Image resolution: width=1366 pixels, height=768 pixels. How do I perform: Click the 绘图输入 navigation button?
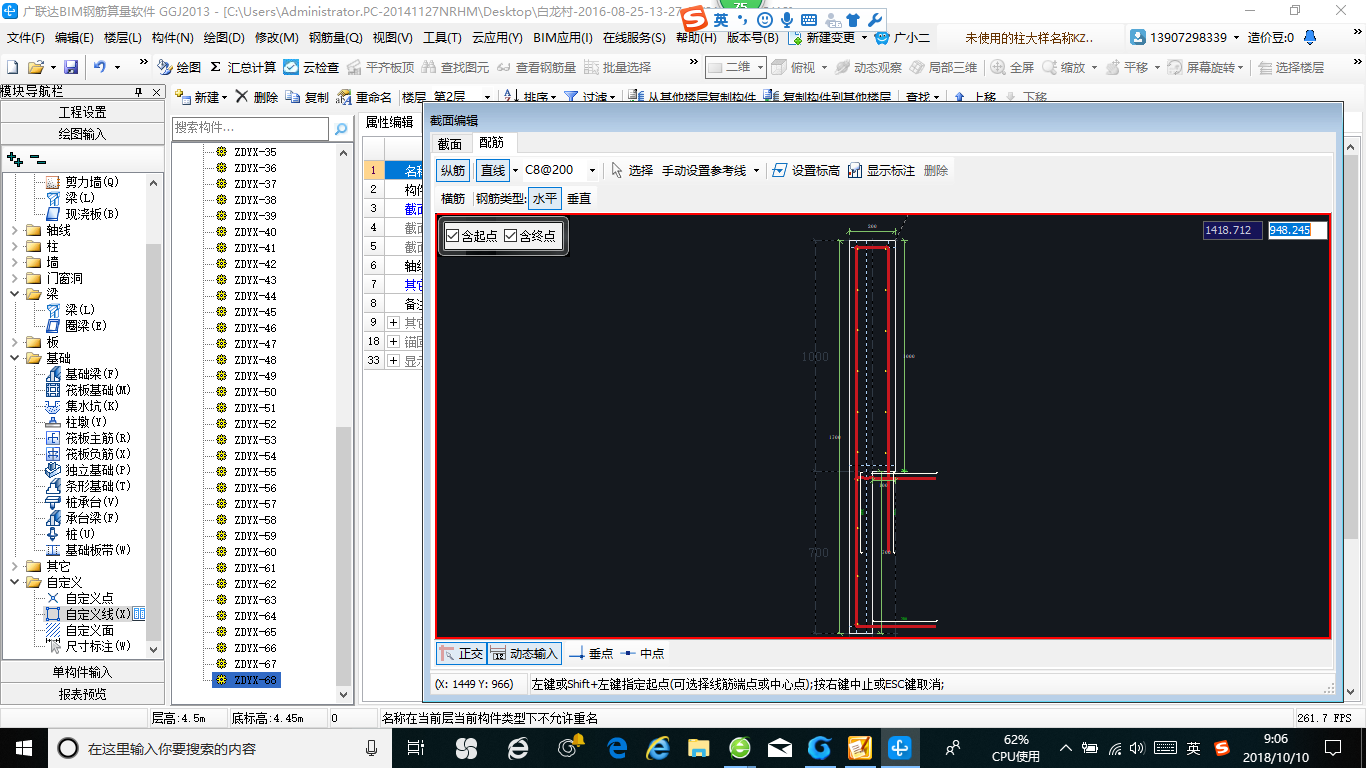(83, 134)
